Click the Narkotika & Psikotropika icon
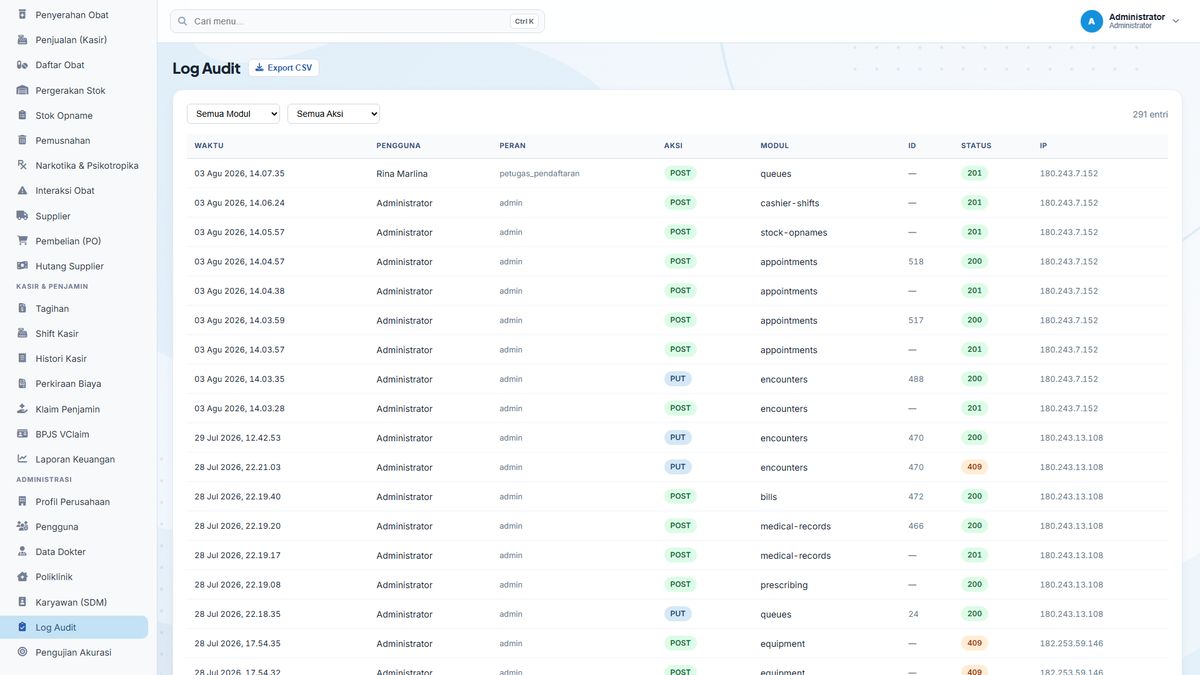1200x675 pixels. point(23,165)
